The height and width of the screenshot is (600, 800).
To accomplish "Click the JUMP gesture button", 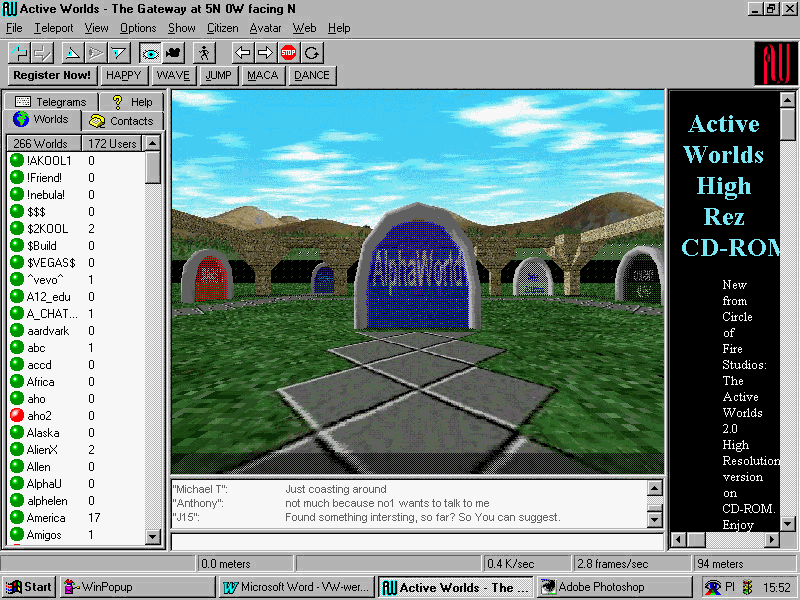I will coord(218,75).
